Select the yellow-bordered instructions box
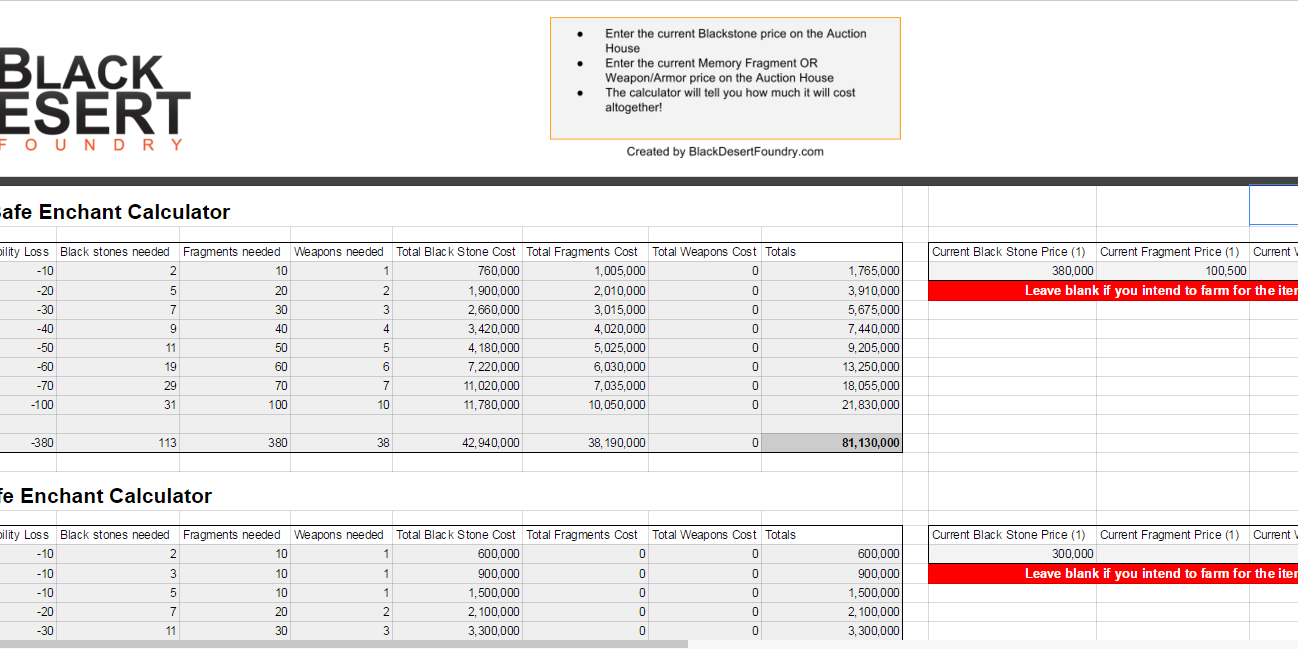Viewport: 1298px width, 649px height. (x=725, y=78)
